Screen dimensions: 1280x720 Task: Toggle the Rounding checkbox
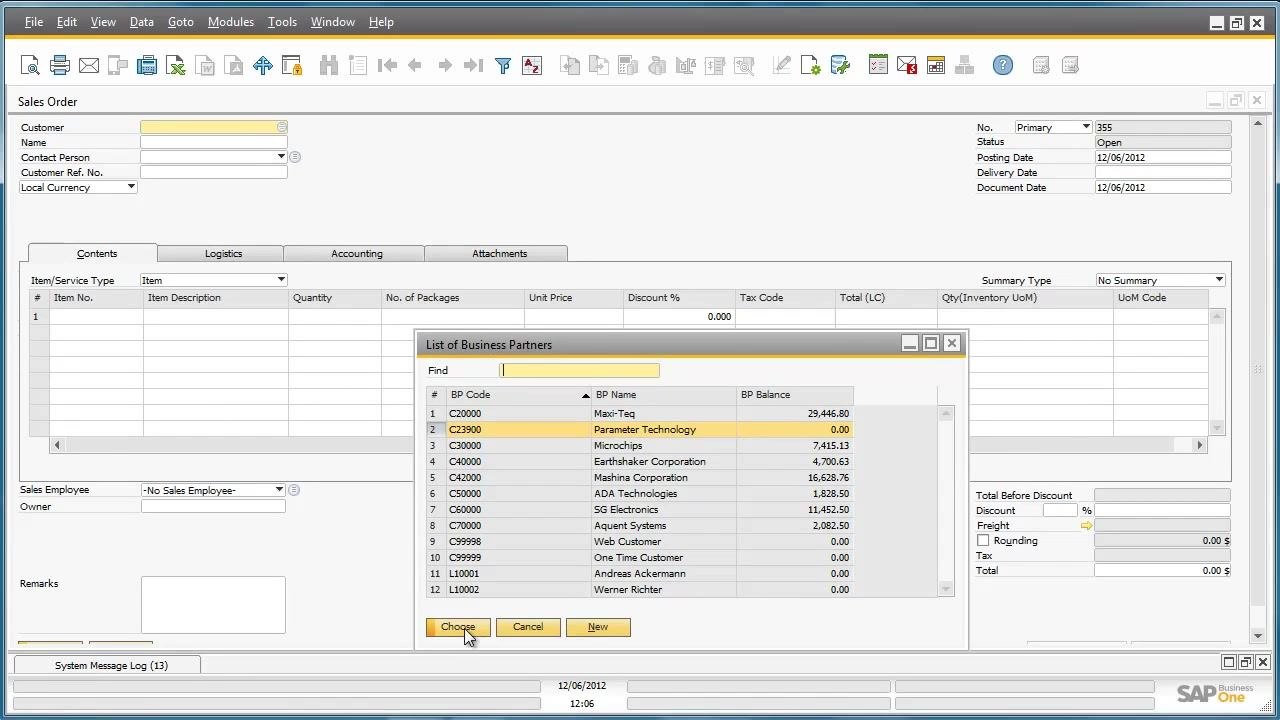click(x=983, y=541)
